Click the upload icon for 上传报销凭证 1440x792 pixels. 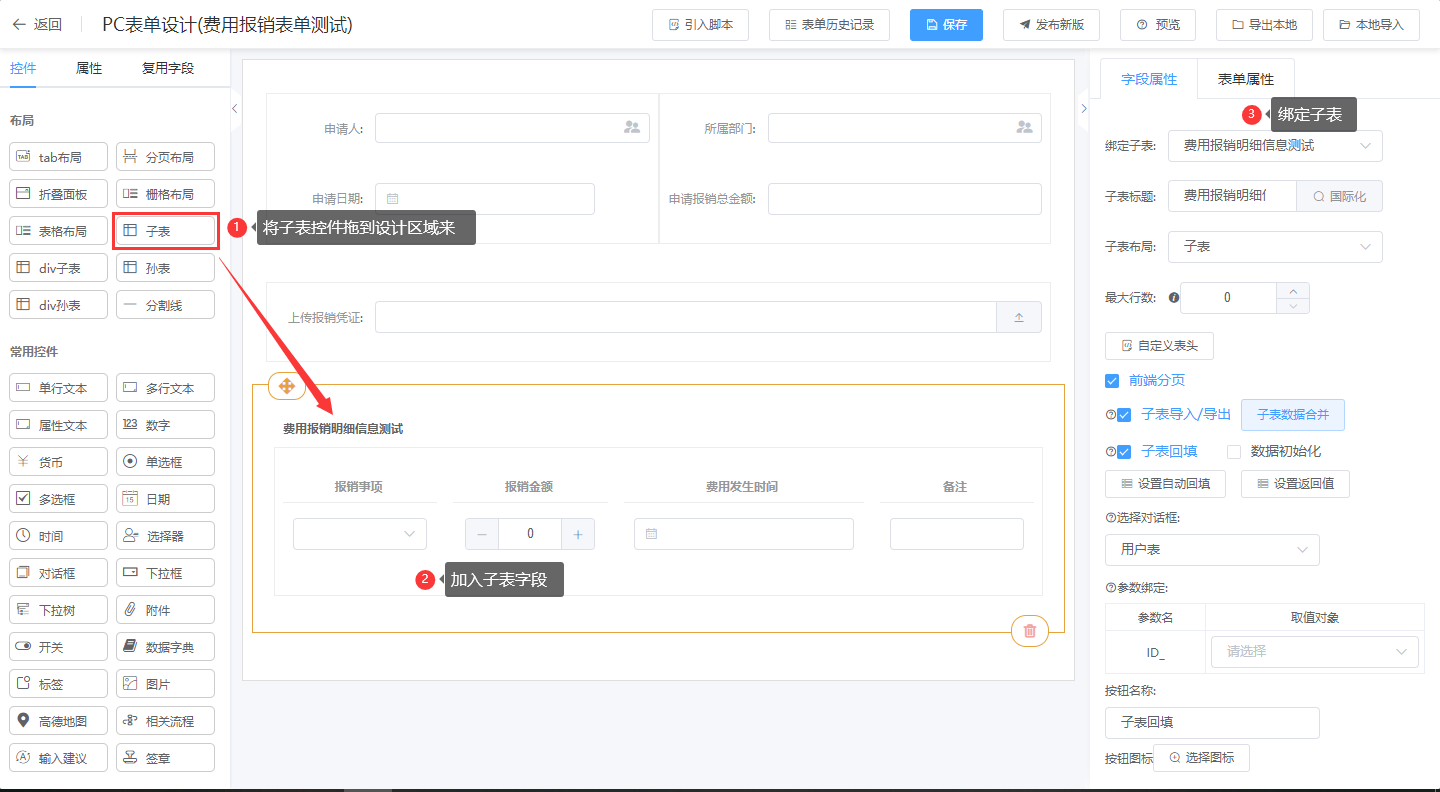point(1019,317)
